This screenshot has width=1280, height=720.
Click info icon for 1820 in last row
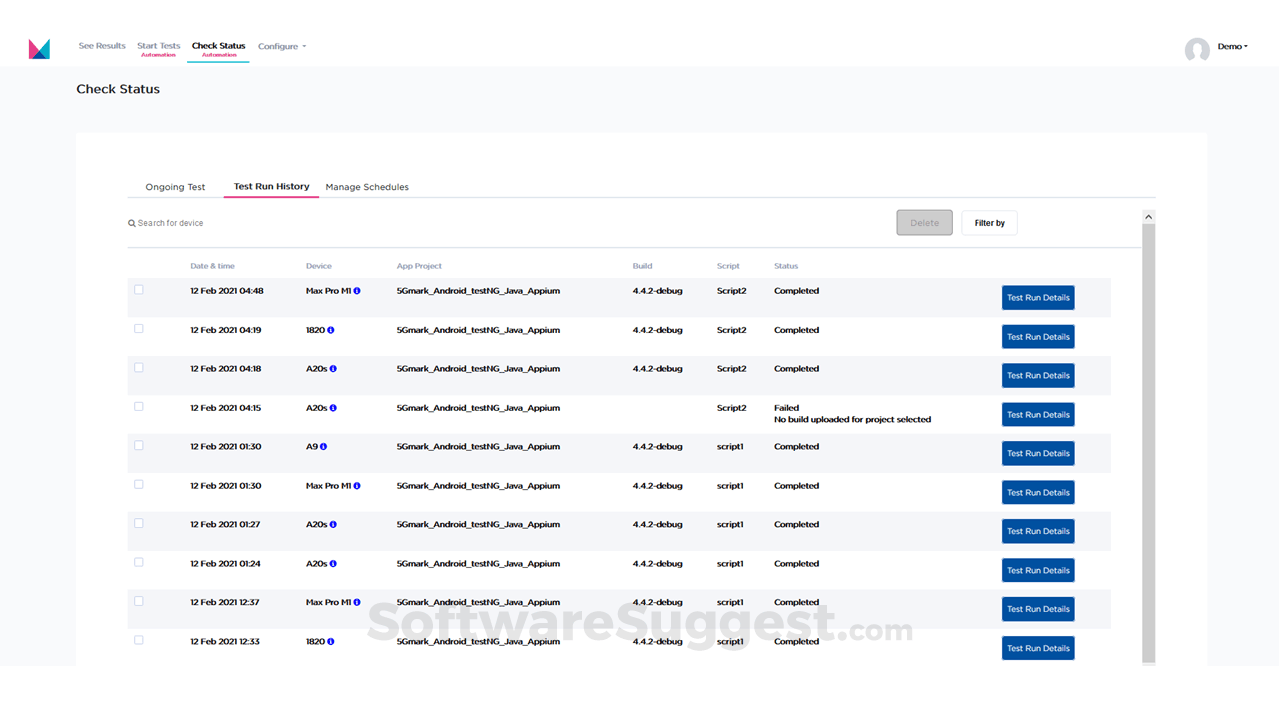331,641
